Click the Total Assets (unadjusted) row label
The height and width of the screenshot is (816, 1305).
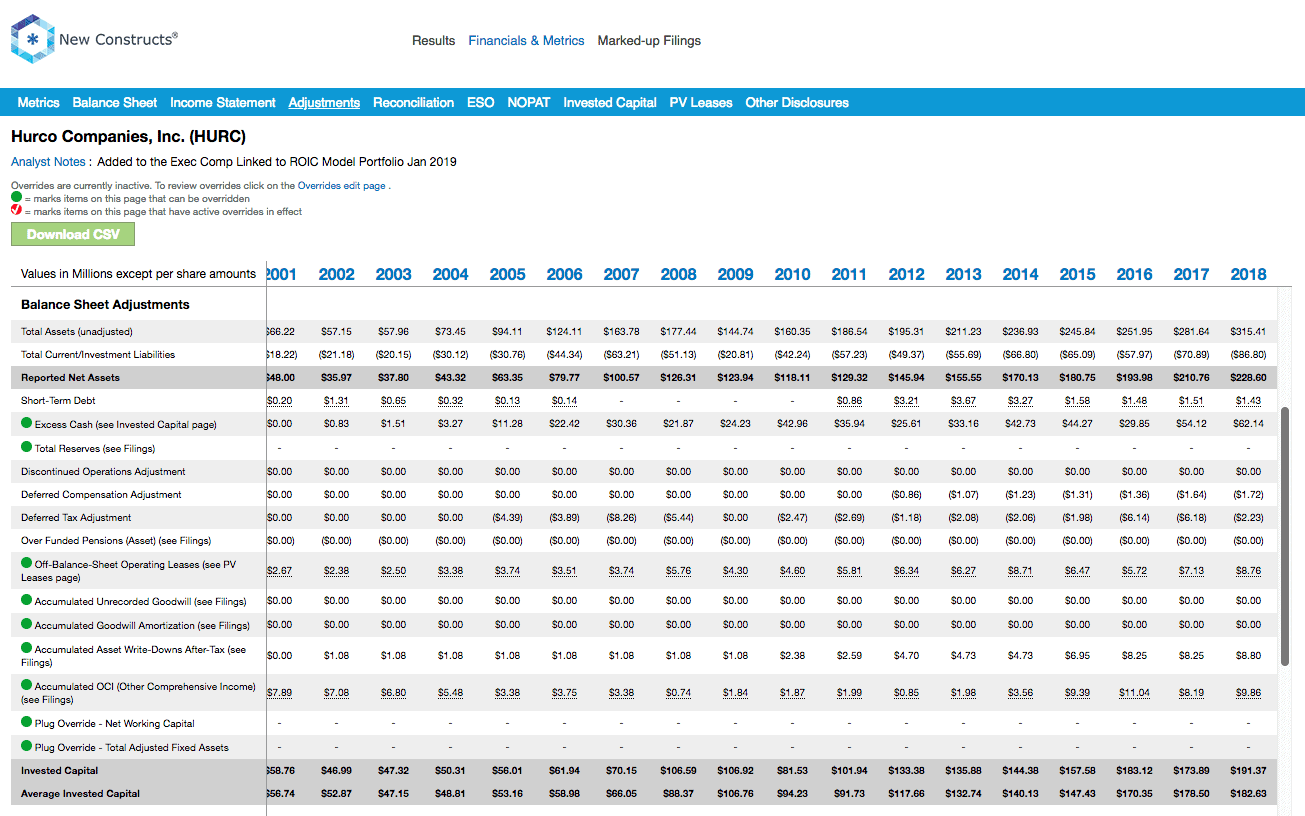click(77, 331)
